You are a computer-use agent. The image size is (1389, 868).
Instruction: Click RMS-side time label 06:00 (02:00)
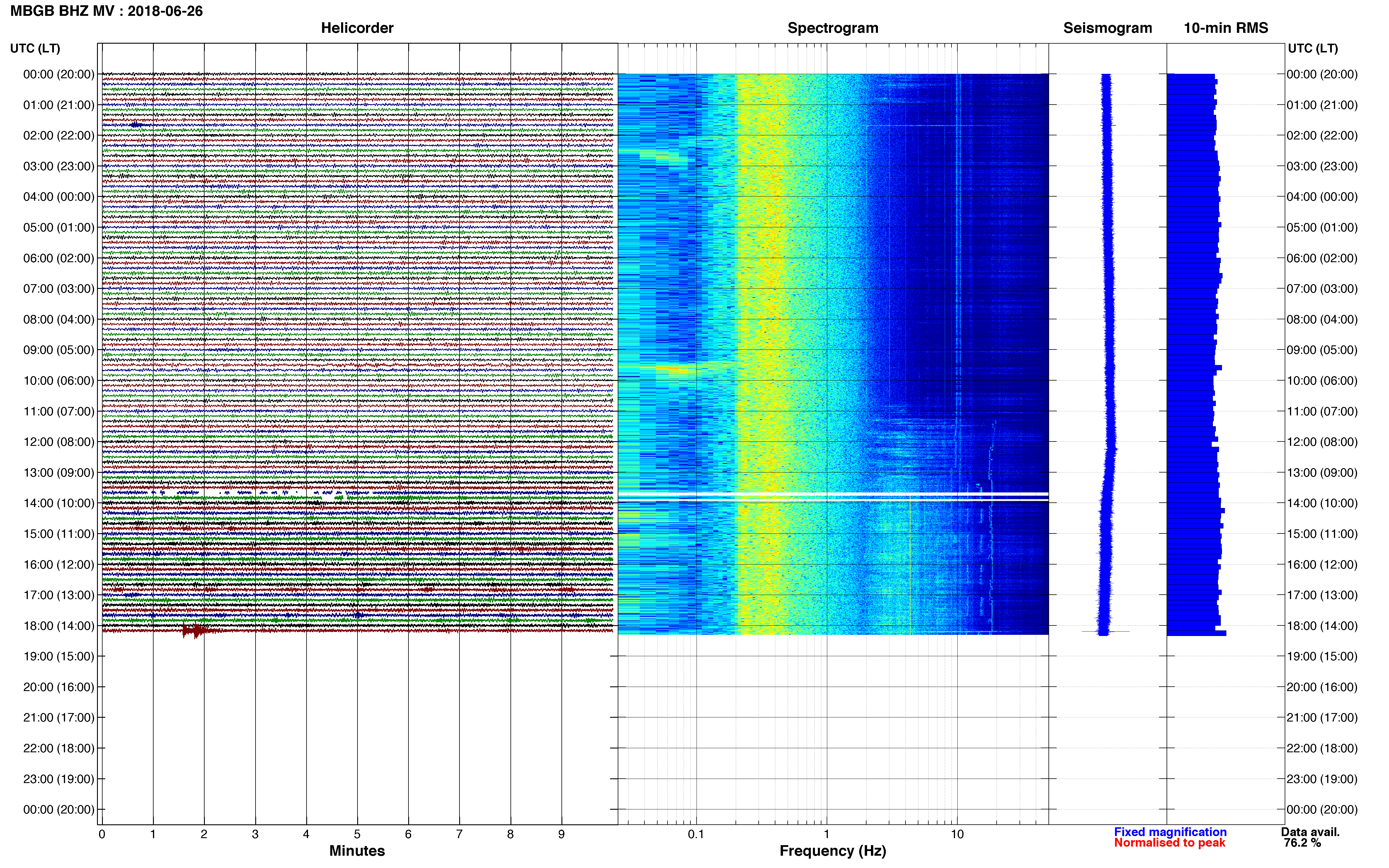[x=1322, y=258]
